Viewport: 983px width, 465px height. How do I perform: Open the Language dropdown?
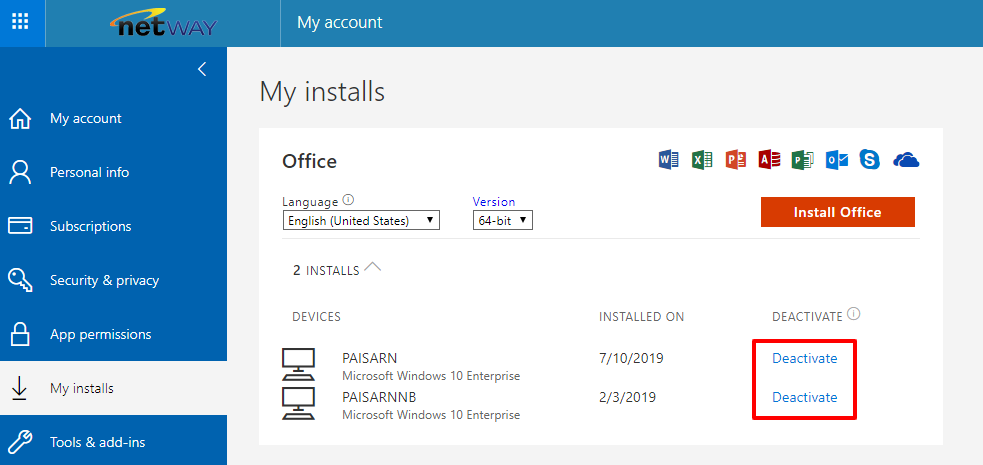point(361,220)
